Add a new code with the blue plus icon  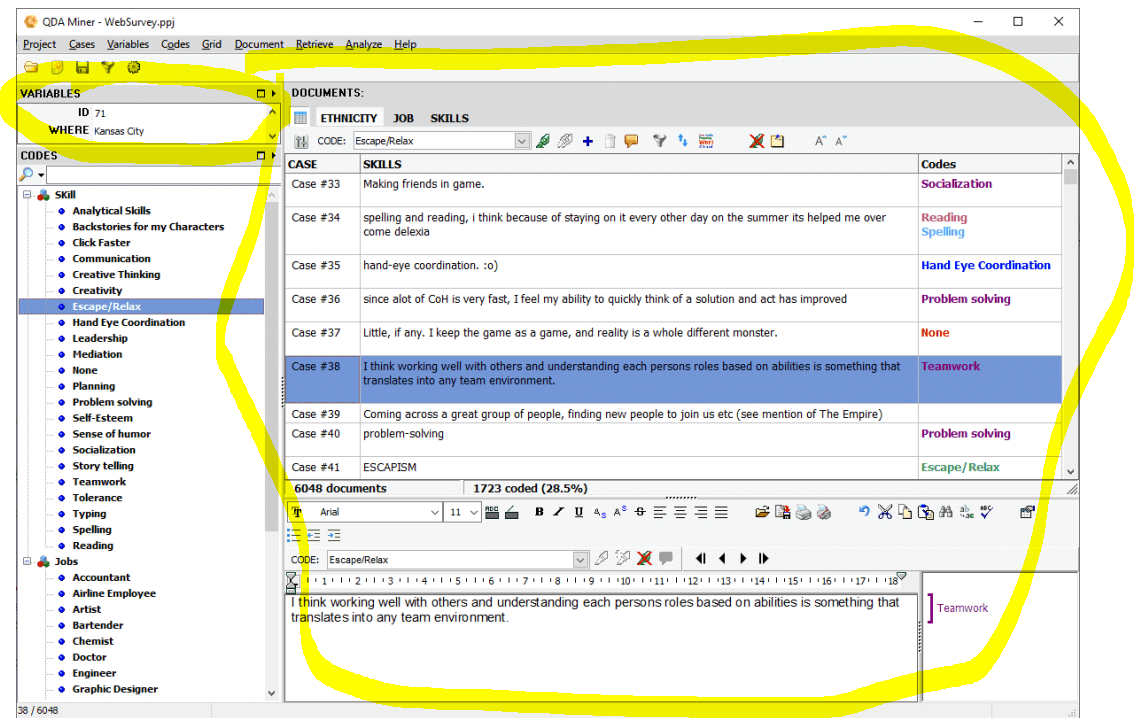(588, 141)
